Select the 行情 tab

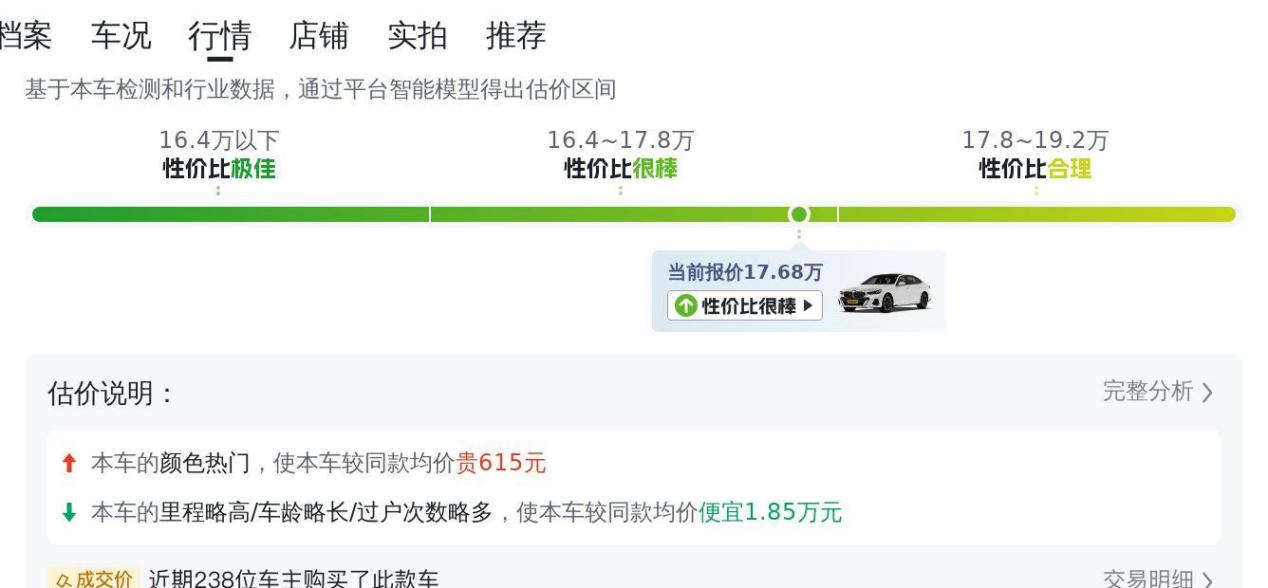220,35
